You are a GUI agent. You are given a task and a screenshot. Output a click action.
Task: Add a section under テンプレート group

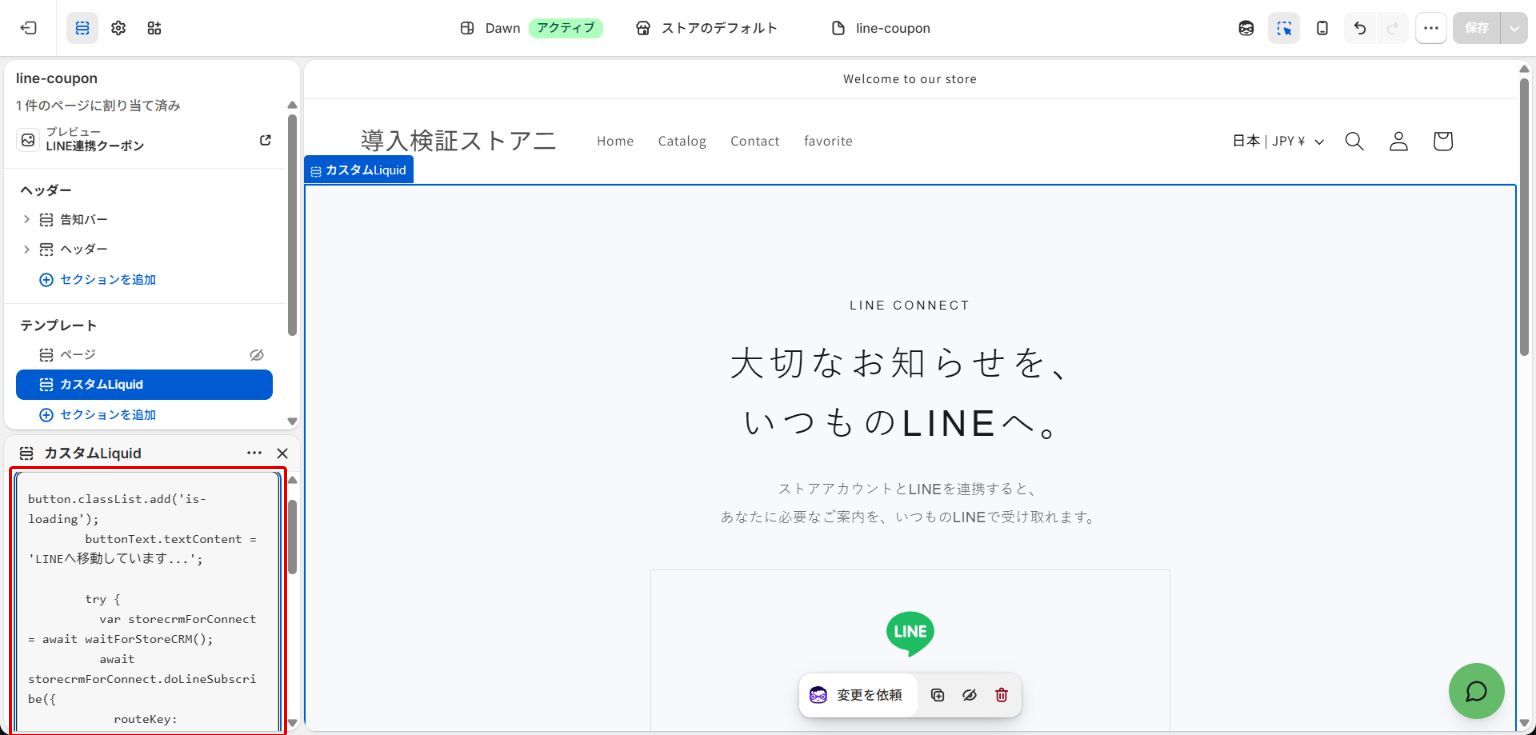[x=98, y=415]
